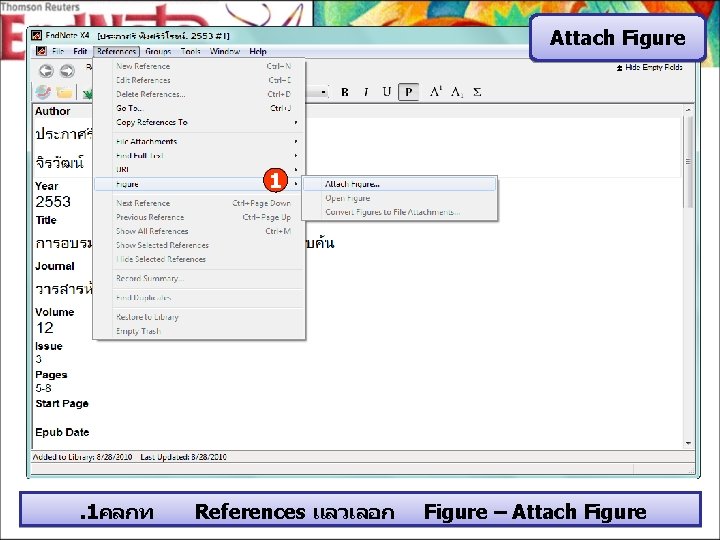
Task: Choose New Reference menu item
Action: pyautogui.click(x=199, y=67)
